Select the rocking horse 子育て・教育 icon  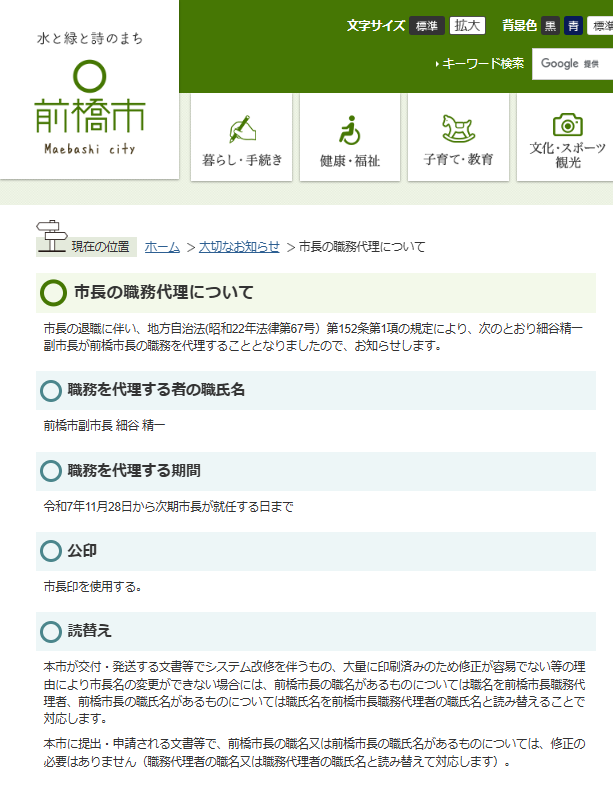(458, 128)
